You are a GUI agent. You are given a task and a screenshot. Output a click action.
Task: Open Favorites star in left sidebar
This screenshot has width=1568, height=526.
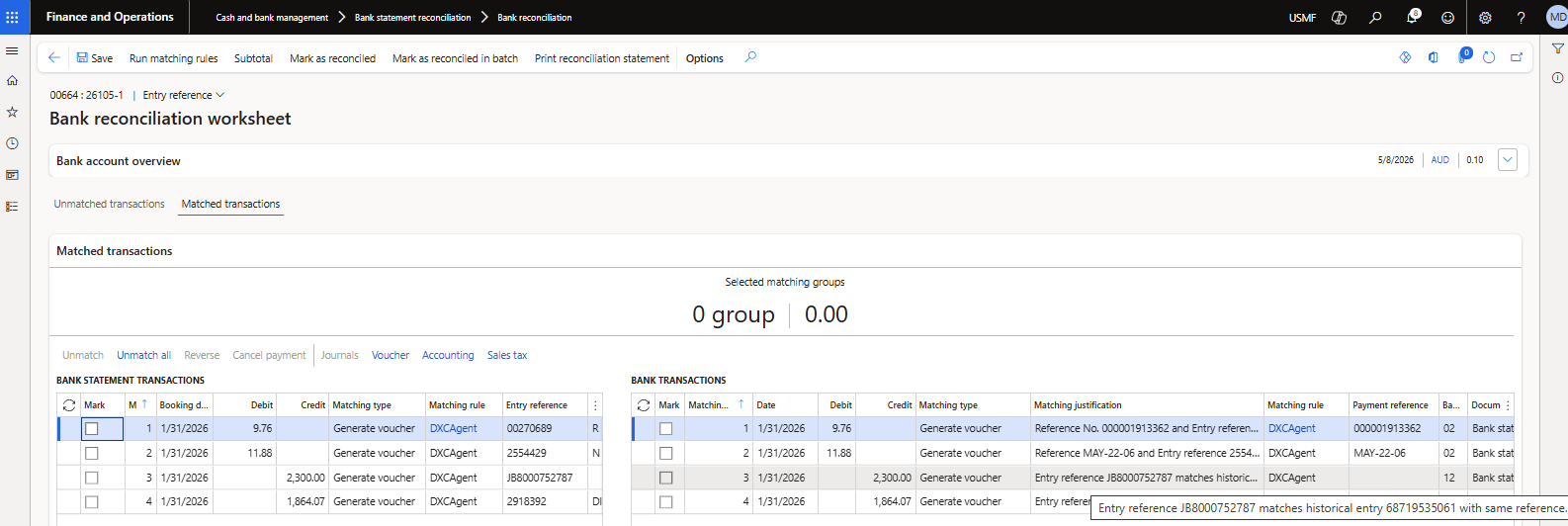tap(12, 113)
